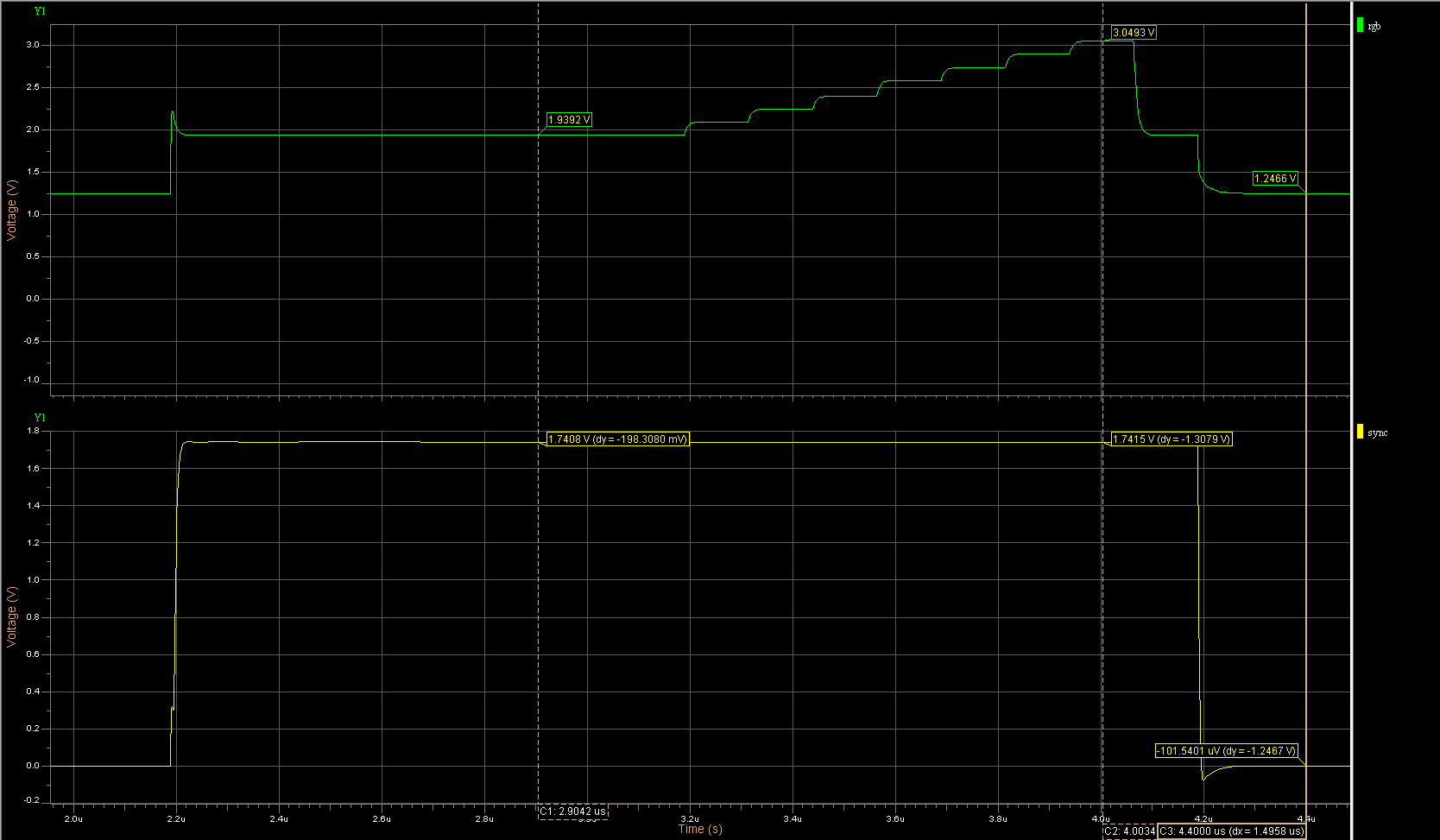Click the Y1 axis label of top plot
Image resolution: width=1440 pixels, height=840 pixels.
coord(40,11)
